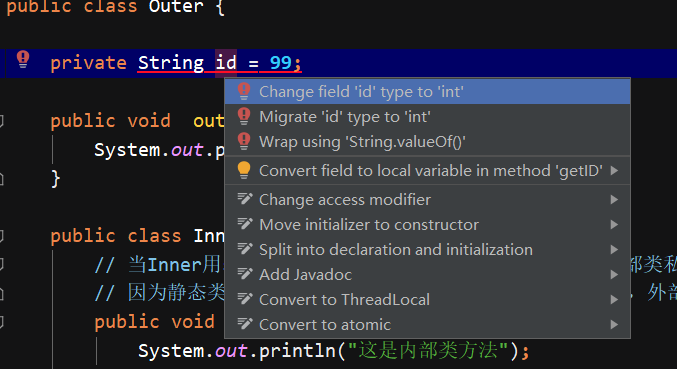This screenshot has width=677, height=369.
Task: Choose 'Split into declaration and initialization'
Action: [x=427, y=249]
